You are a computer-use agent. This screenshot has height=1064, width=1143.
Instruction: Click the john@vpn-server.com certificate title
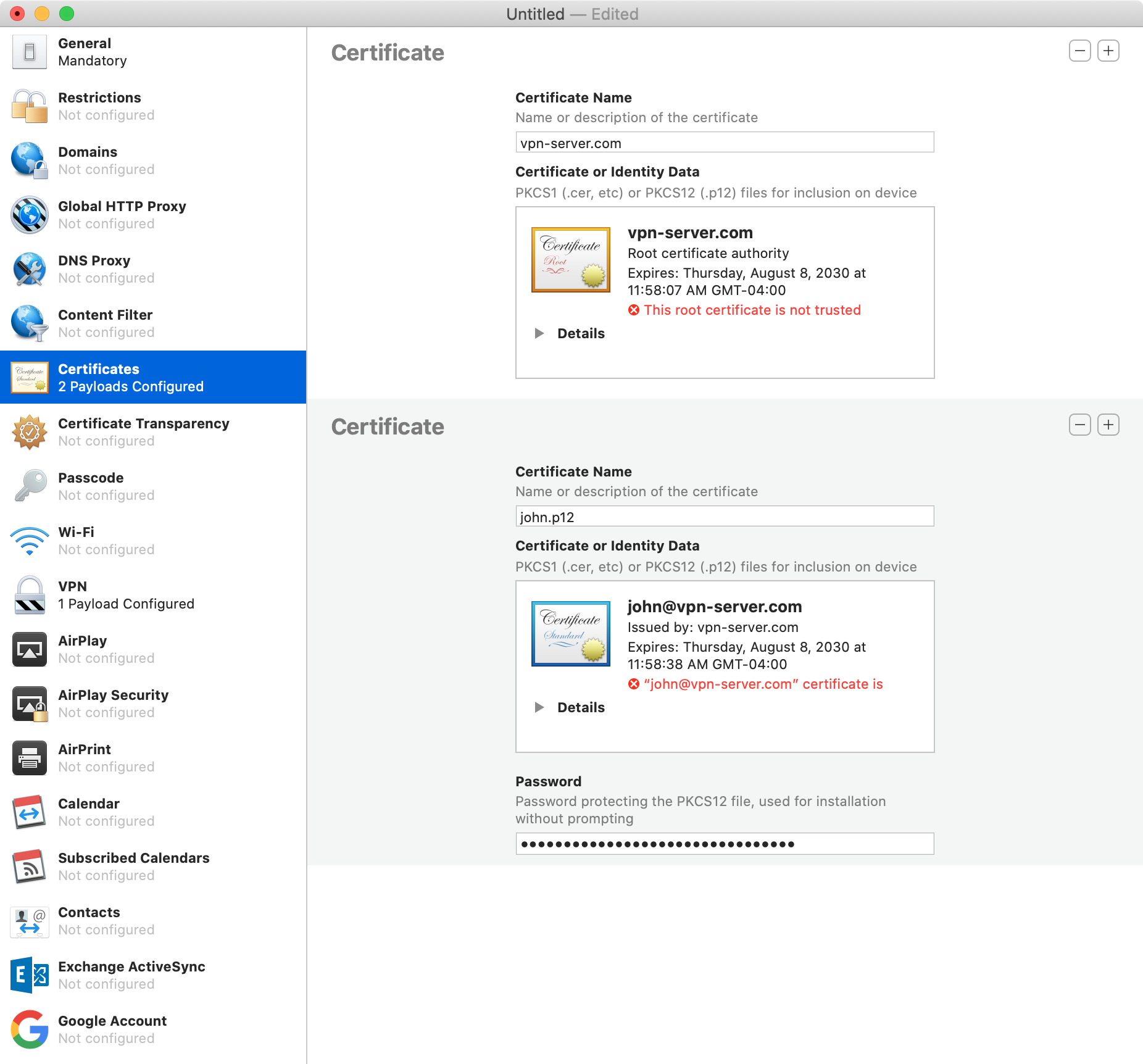coord(715,607)
